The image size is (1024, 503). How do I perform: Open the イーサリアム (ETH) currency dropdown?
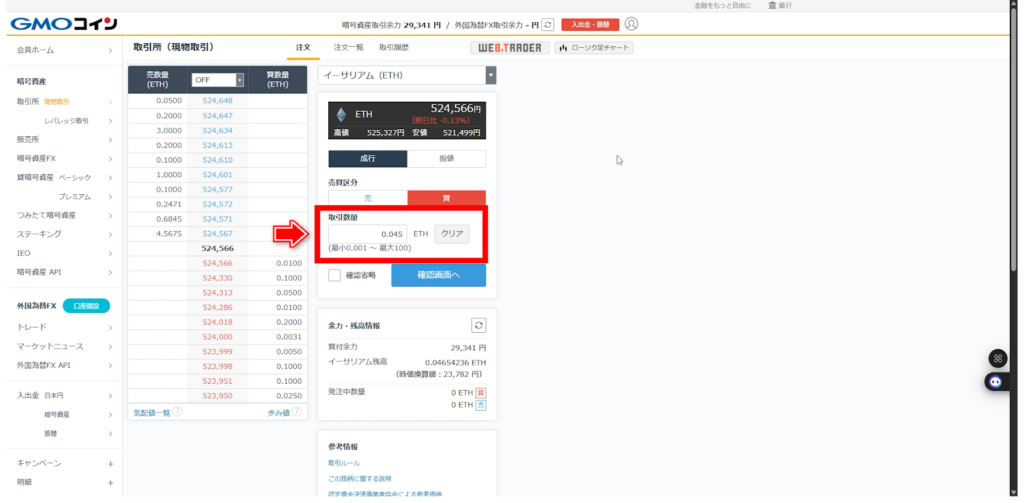pos(407,75)
